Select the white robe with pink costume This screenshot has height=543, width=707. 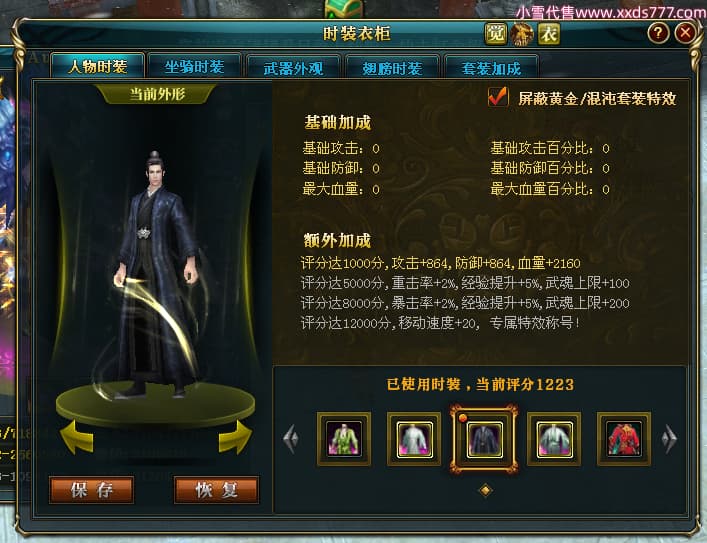click(x=414, y=439)
